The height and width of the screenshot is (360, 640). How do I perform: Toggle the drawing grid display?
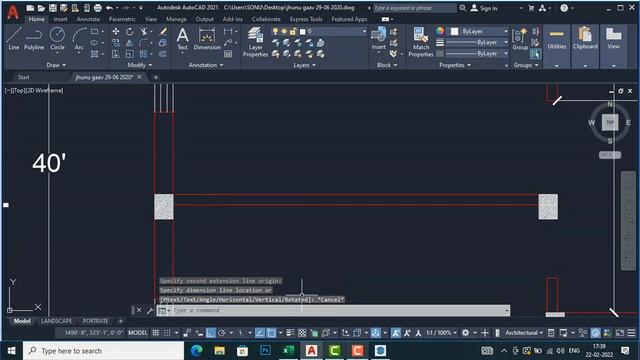point(156,333)
